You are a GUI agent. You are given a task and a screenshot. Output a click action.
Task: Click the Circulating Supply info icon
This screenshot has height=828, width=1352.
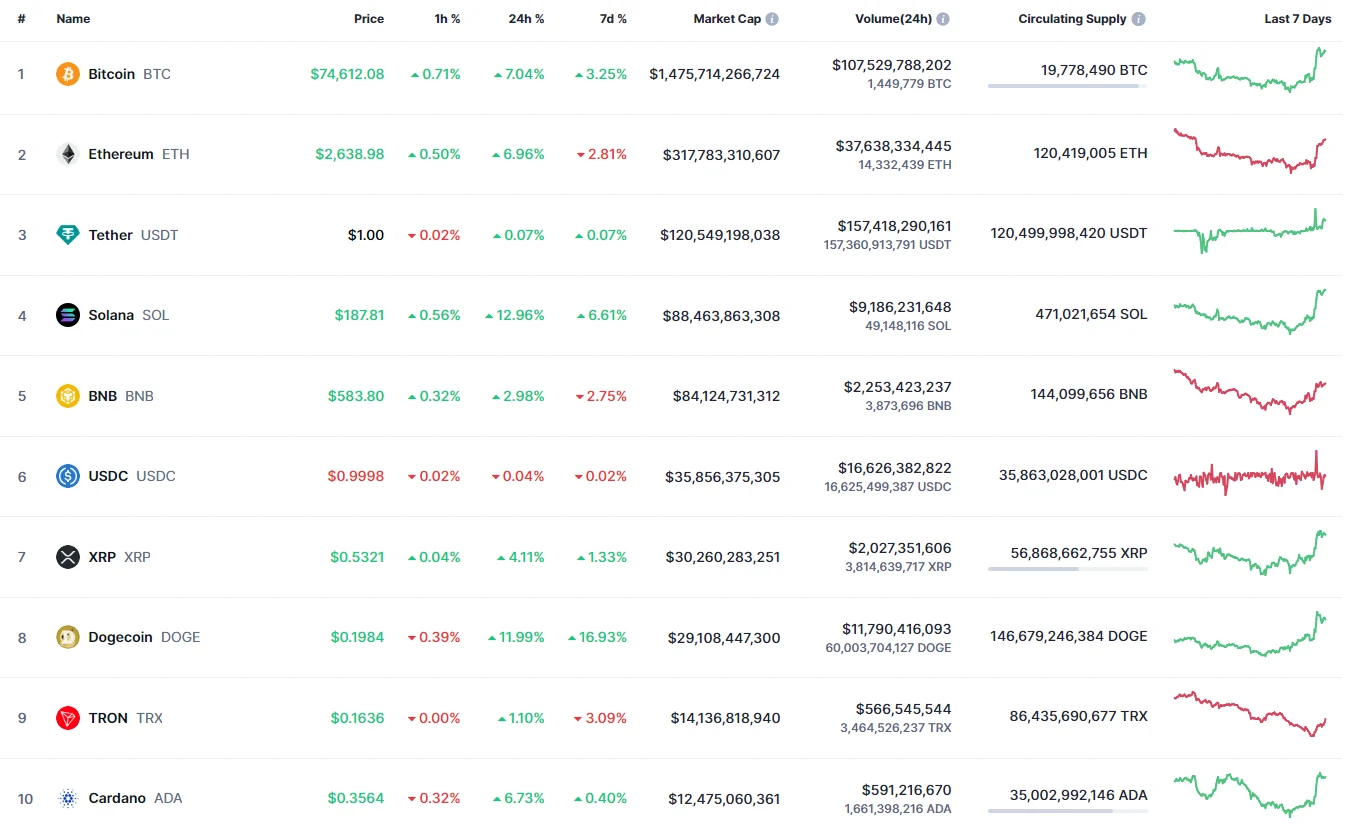[1139, 19]
